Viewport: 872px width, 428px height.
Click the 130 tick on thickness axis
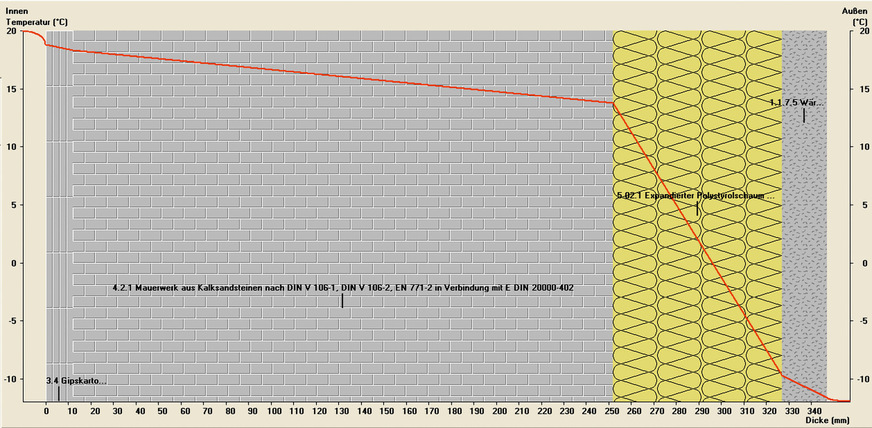(341, 411)
